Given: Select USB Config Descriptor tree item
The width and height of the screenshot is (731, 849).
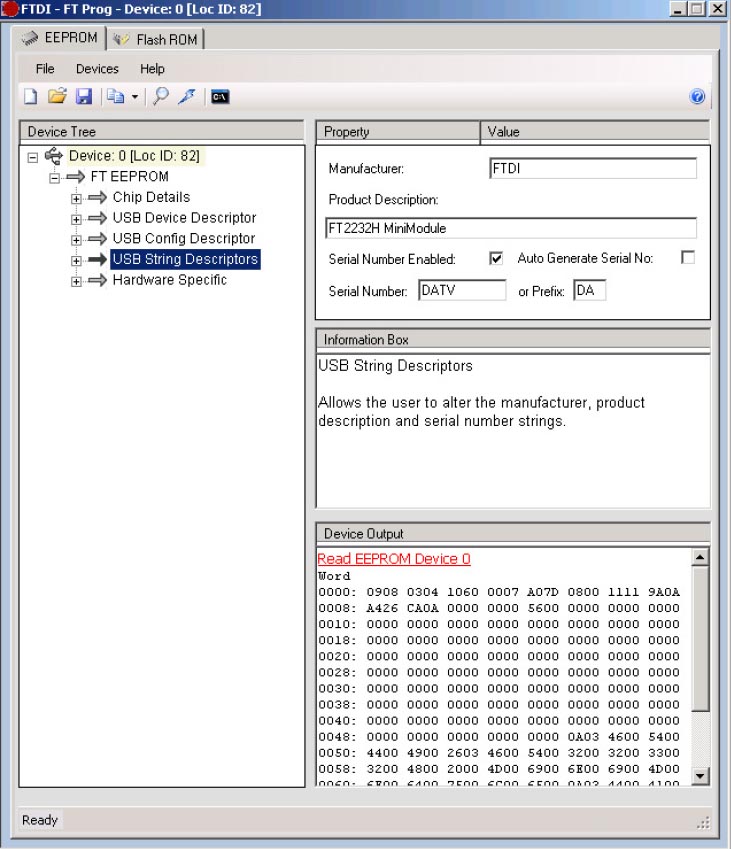Looking at the screenshot, I should tap(184, 238).
